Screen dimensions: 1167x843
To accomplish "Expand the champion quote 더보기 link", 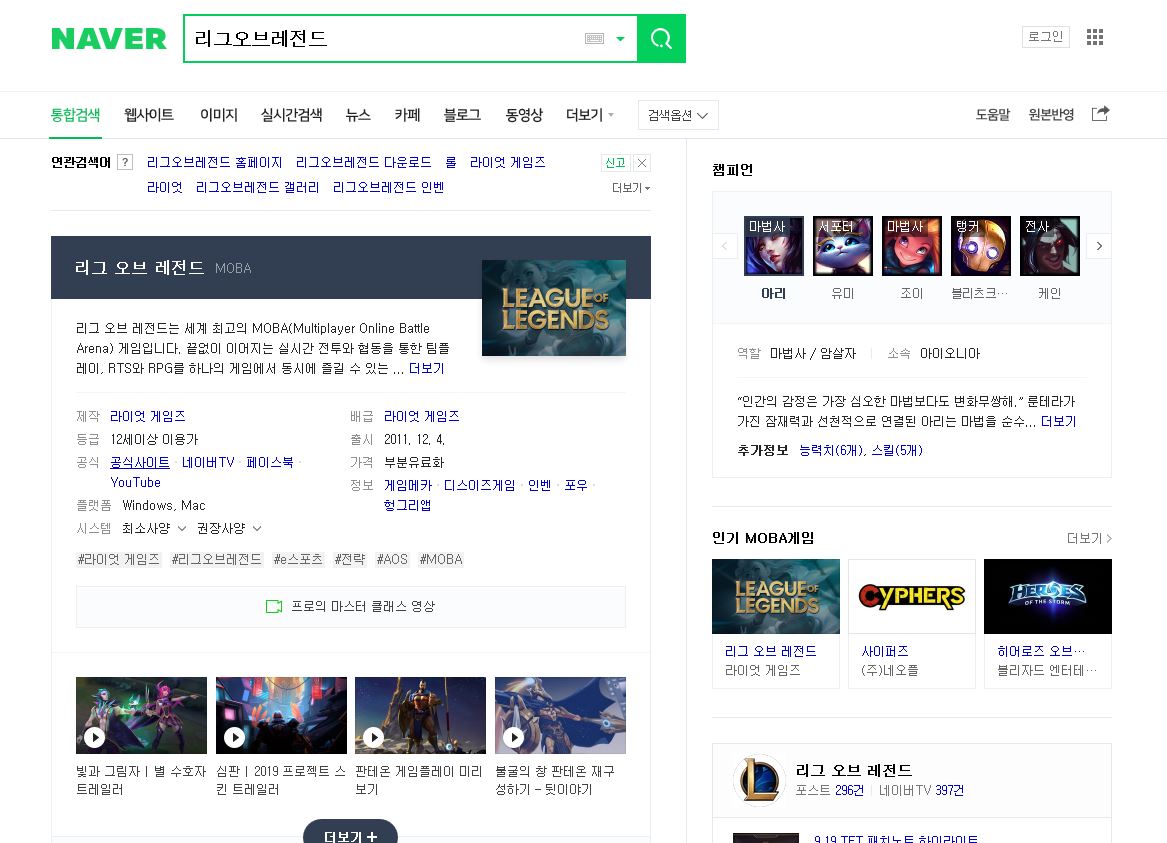I will tap(1058, 421).
